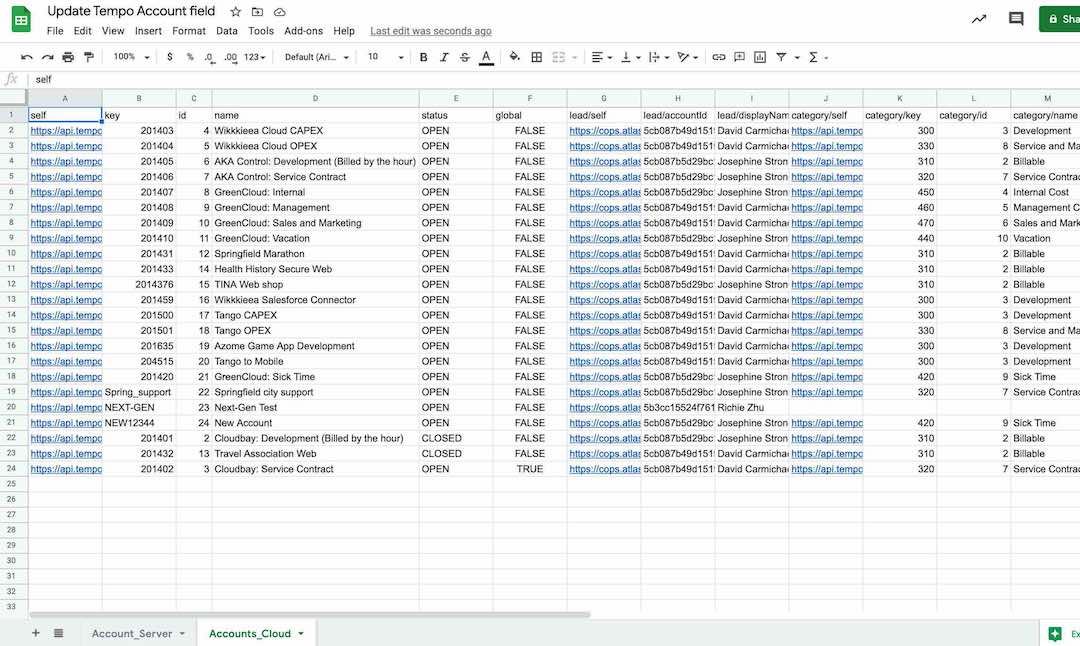The image size is (1080, 646).
Task: Insert a chart from the toolbar
Action: click(x=762, y=57)
